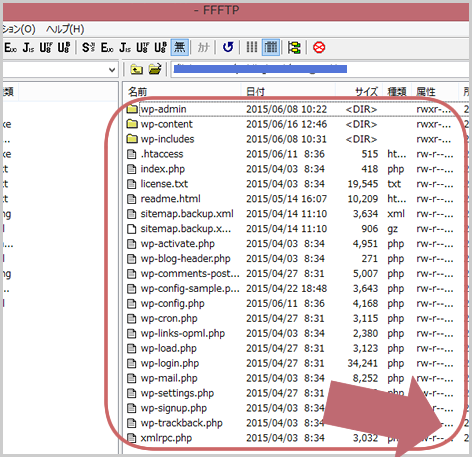Select the wp-trackback.php file name
The width and height of the screenshot is (472, 457).
(x=182, y=423)
